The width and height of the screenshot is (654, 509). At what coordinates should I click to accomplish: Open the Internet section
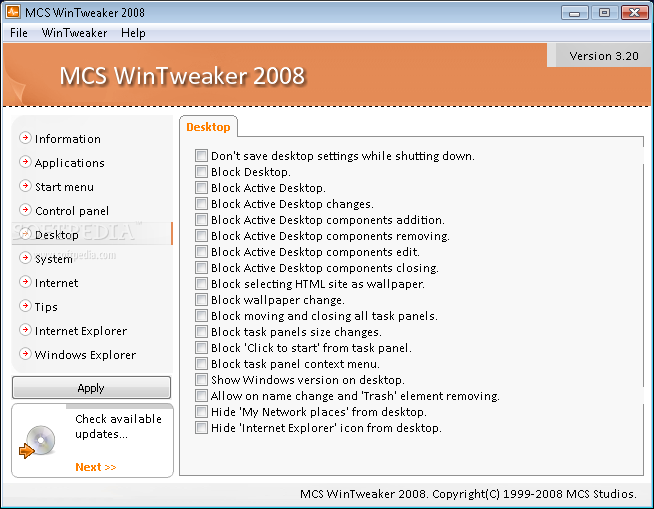pyautogui.click(x=56, y=283)
